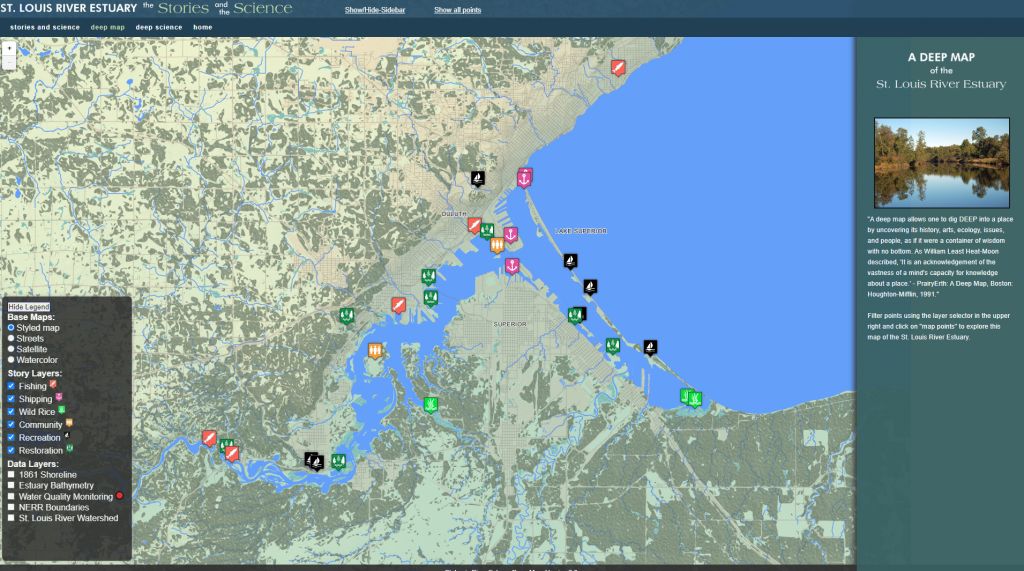The image size is (1024, 571).
Task: Click the estuary photo in the sidebar
Action: (x=941, y=163)
